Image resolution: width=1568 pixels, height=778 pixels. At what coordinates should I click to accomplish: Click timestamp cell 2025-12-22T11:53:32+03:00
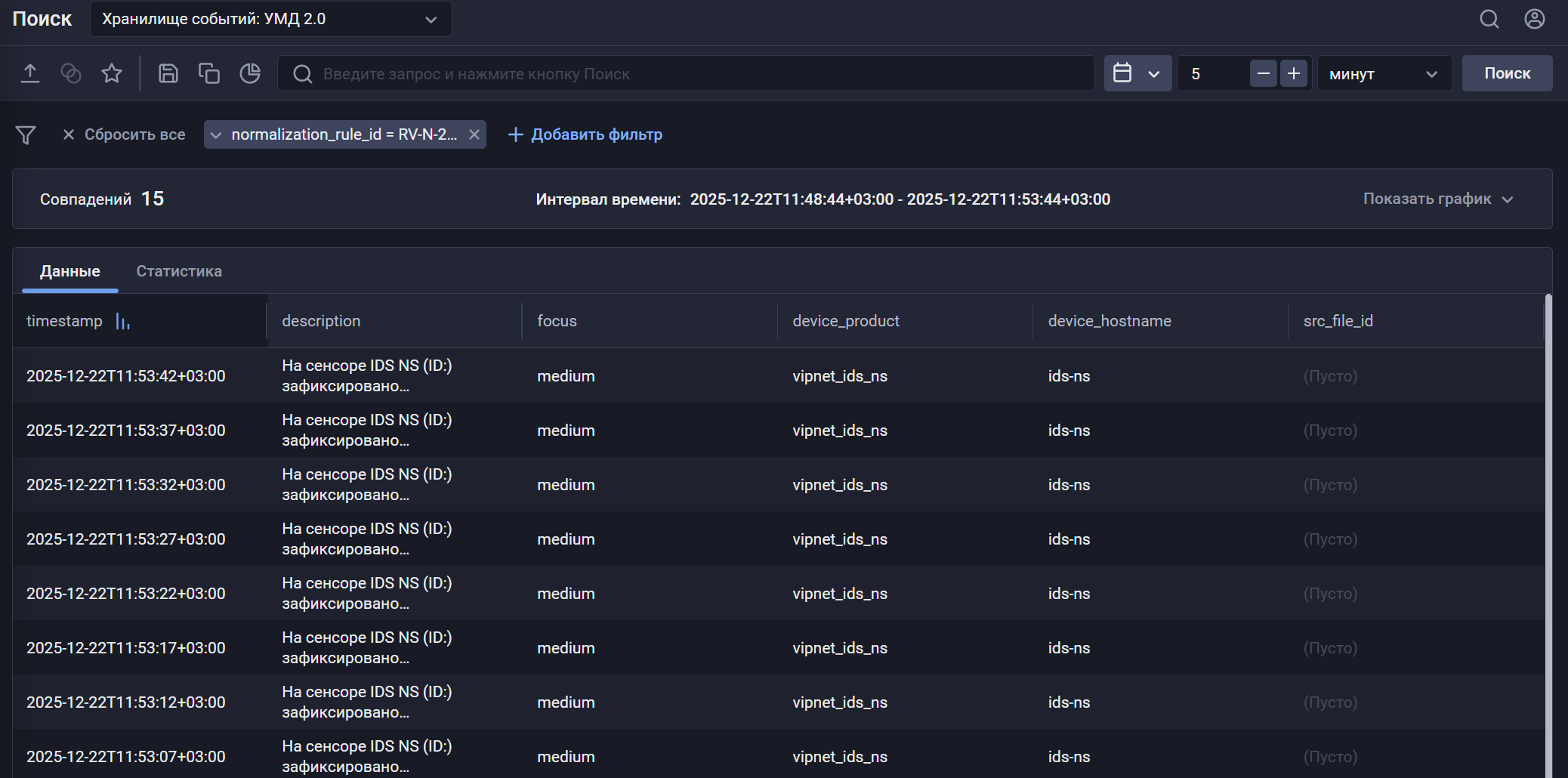click(x=126, y=485)
